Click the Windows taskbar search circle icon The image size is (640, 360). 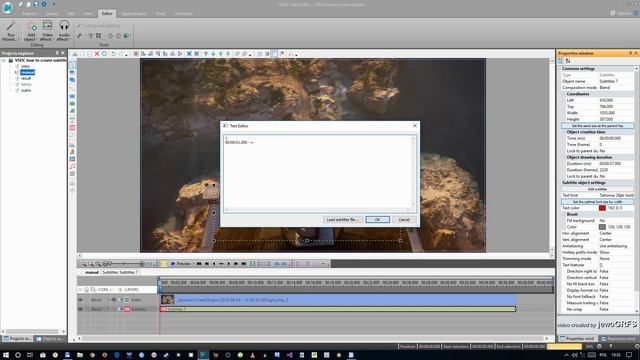[18, 355]
